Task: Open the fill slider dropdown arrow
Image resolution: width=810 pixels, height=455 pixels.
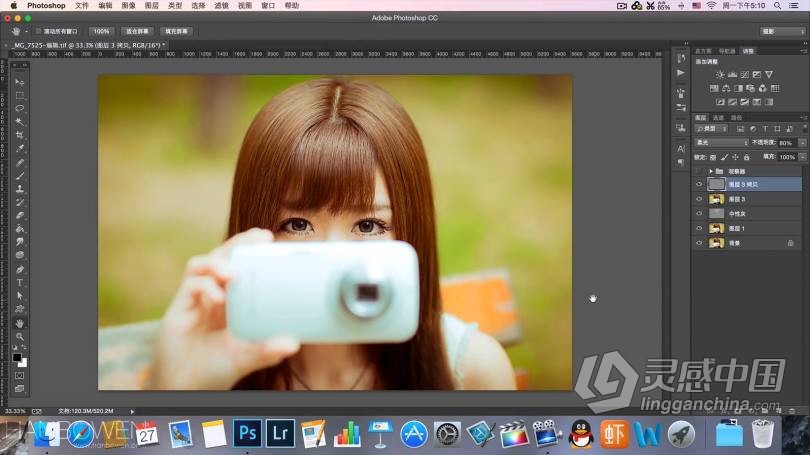Action: tap(802, 157)
